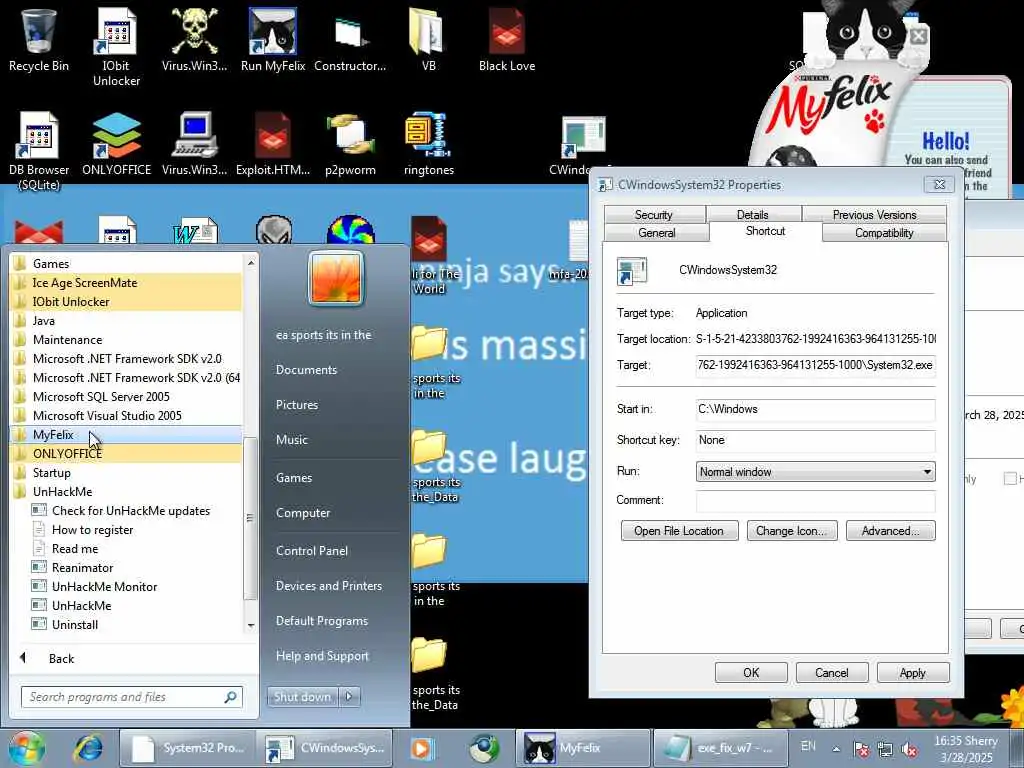Expand the IObit Unlocker programs folder
Viewport: 1024px width, 768px height.
pos(126,302)
